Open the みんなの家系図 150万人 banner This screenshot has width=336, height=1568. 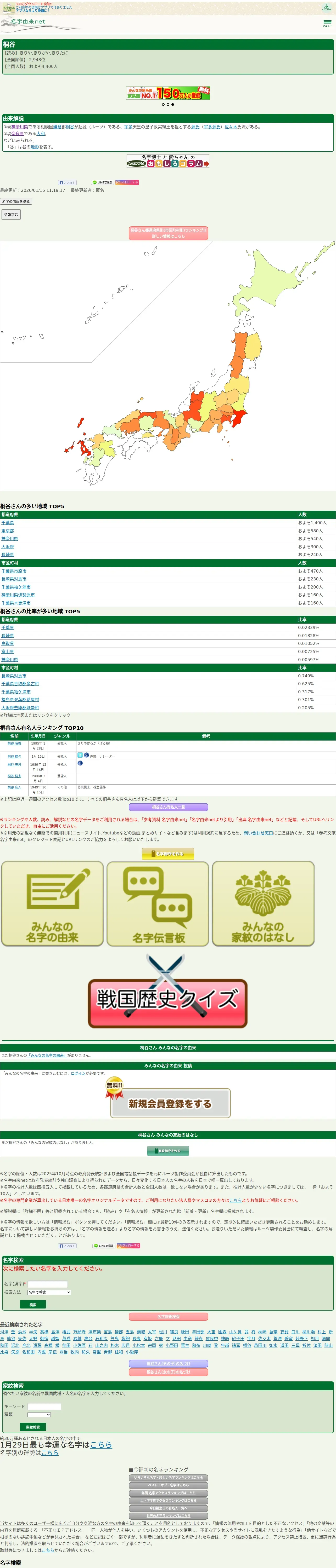(168, 93)
